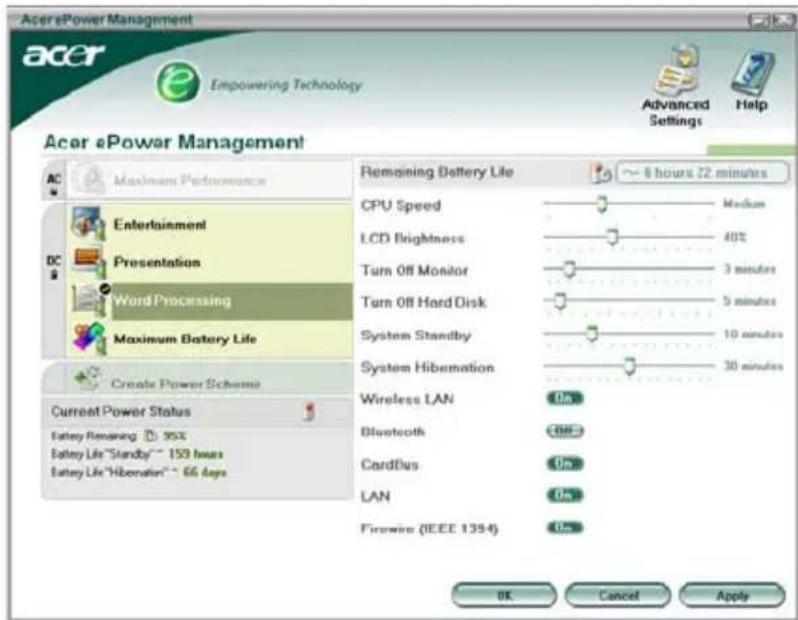Click the green Empowering Technology e logo
The image size is (798, 620).
[x=178, y=82]
